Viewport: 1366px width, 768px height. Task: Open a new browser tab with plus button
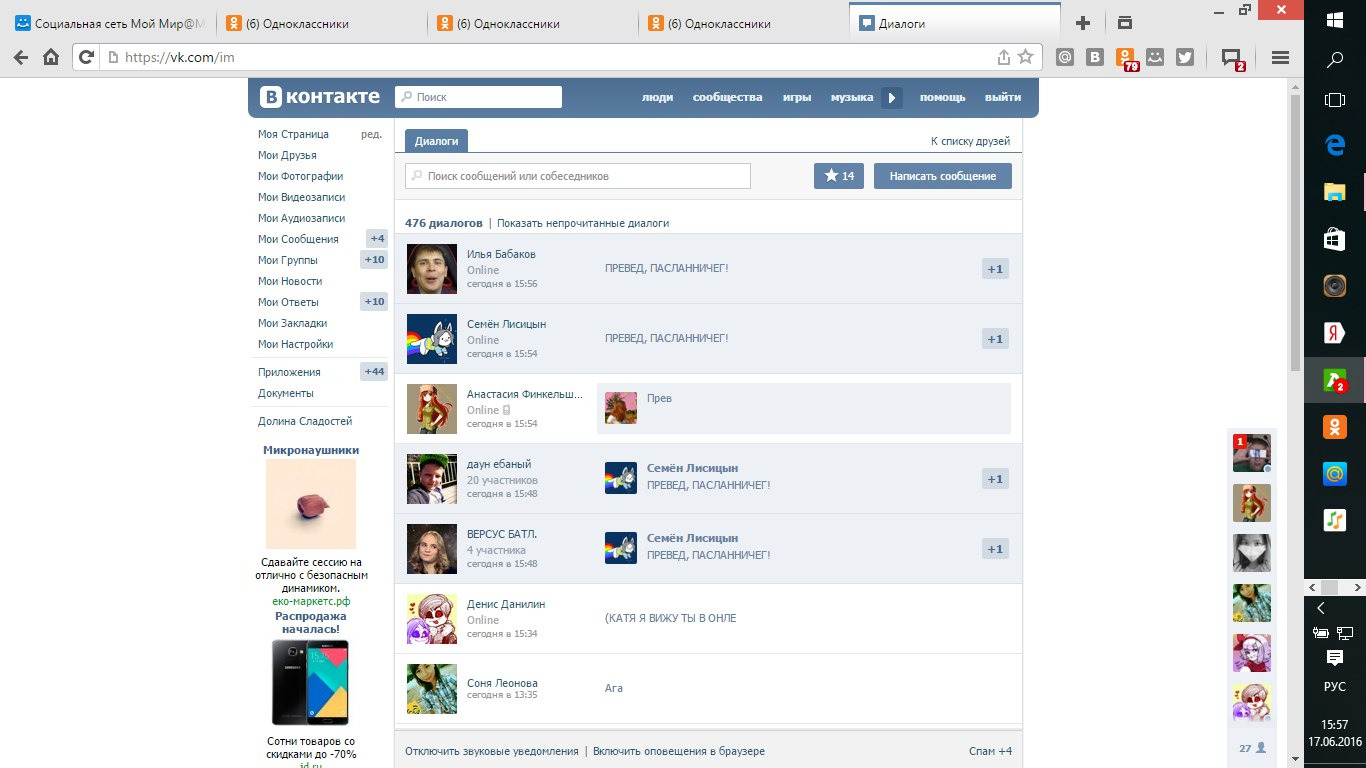(x=1082, y=23)
